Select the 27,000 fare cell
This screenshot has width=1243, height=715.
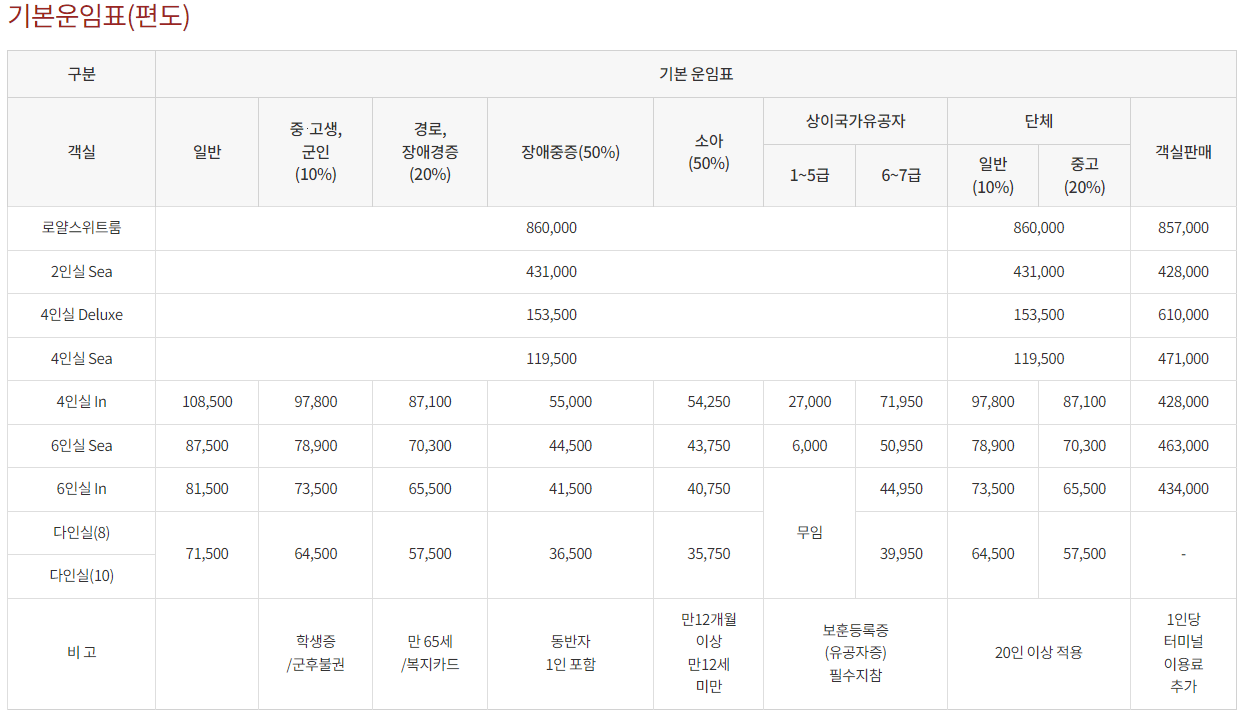click(809, 402)
